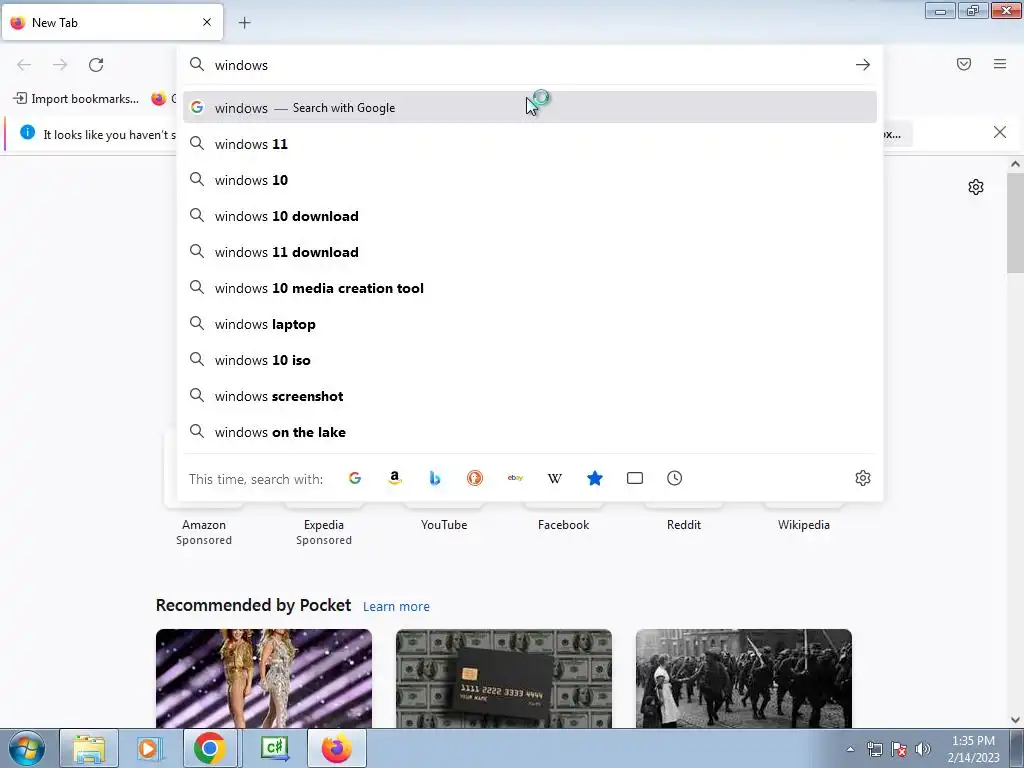Search history via clock icon
Viewport: 1024px width, 768px height.
[x=675, y=478]
